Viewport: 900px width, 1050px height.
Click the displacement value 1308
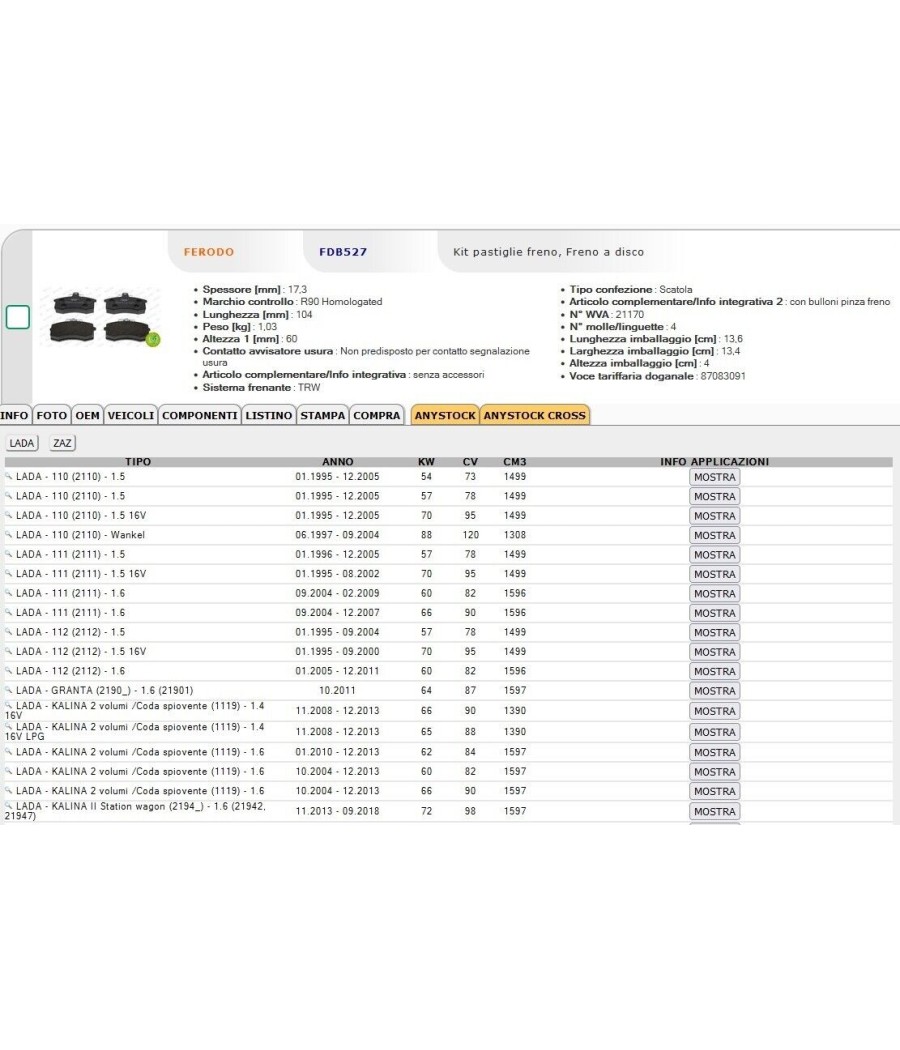pyautogui.click(x=515, y=535)
